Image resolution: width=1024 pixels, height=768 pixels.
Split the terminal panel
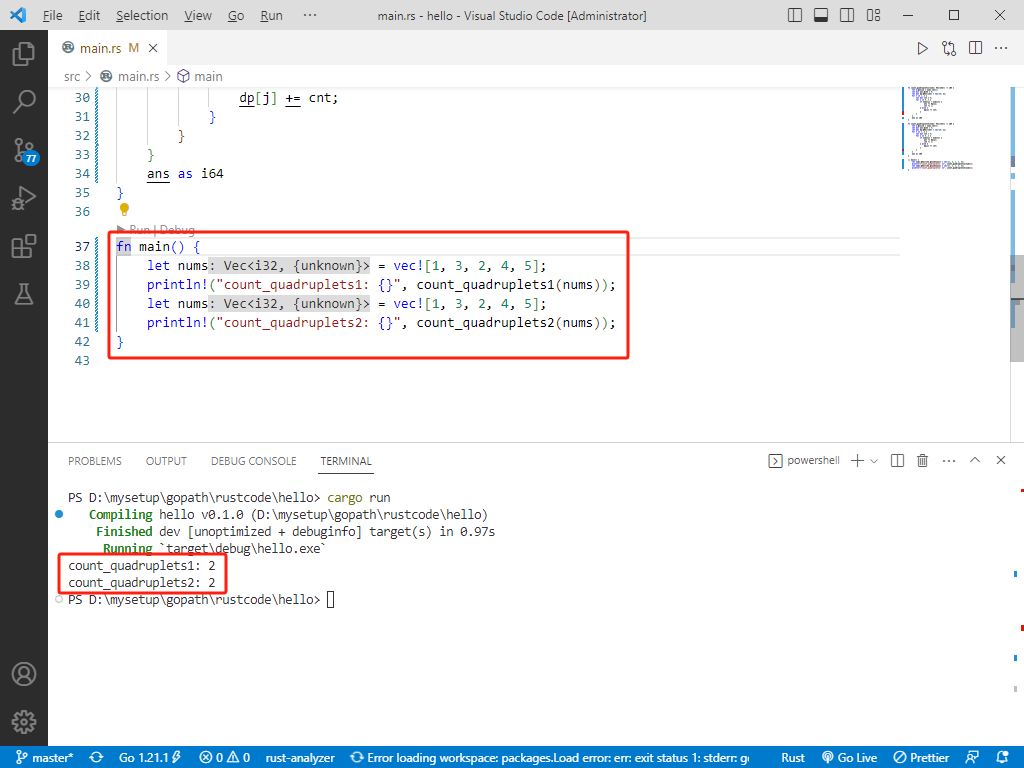coord(897,461)
